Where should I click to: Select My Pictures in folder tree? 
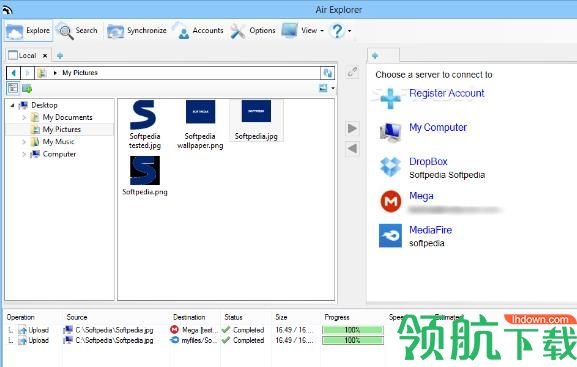[x=61, y=130]
